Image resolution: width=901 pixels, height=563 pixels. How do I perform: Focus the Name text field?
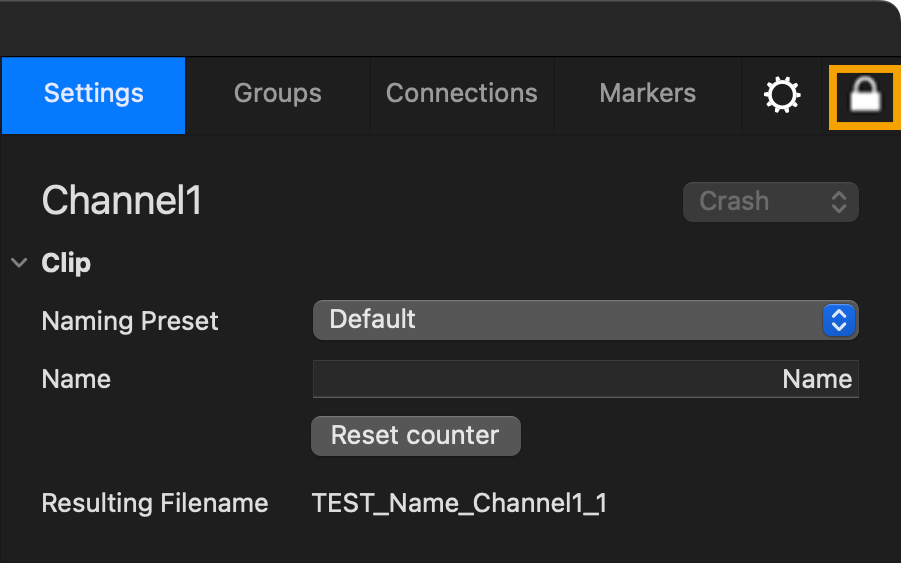(x=586, y=379)
